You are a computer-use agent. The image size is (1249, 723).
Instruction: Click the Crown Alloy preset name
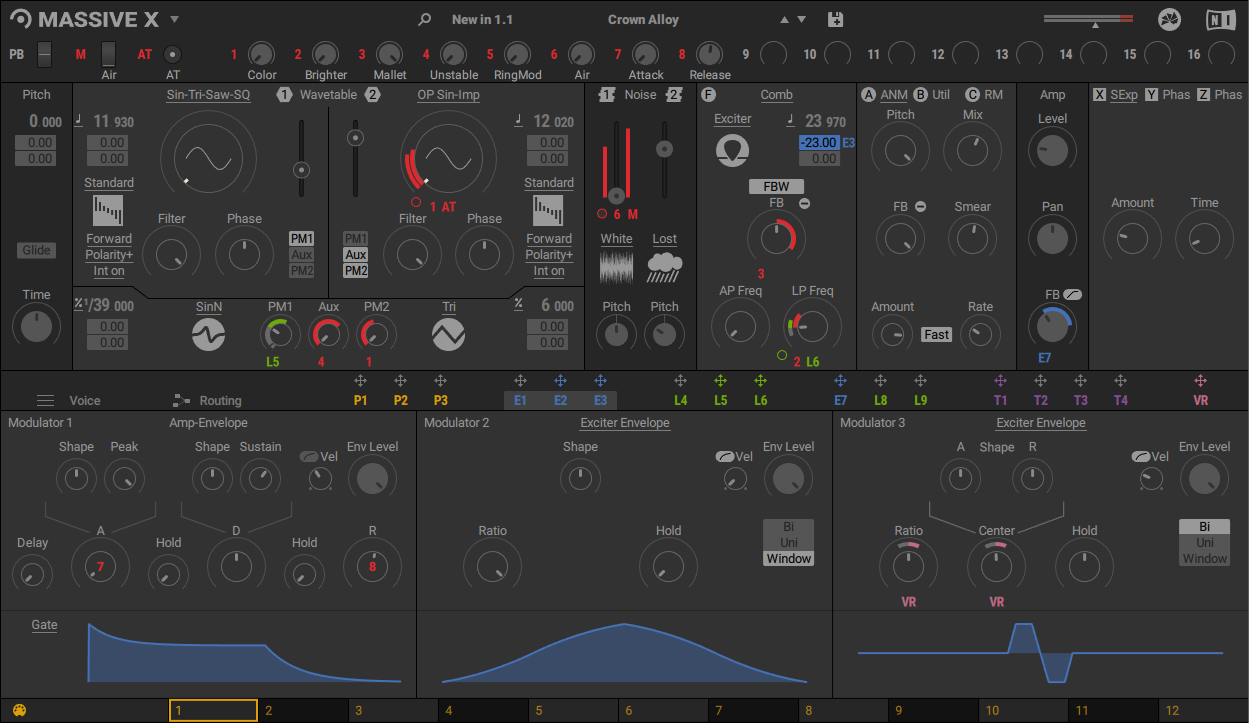point(643,19)
